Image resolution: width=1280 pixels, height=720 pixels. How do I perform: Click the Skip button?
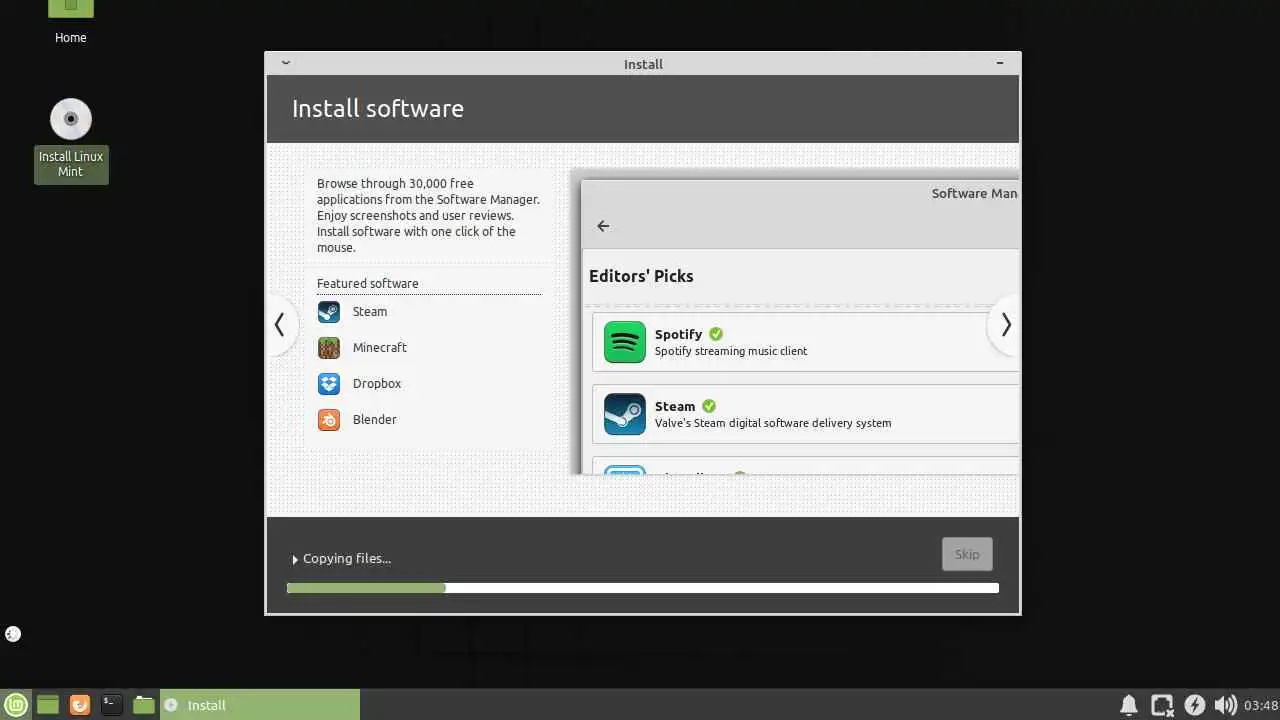967,554
